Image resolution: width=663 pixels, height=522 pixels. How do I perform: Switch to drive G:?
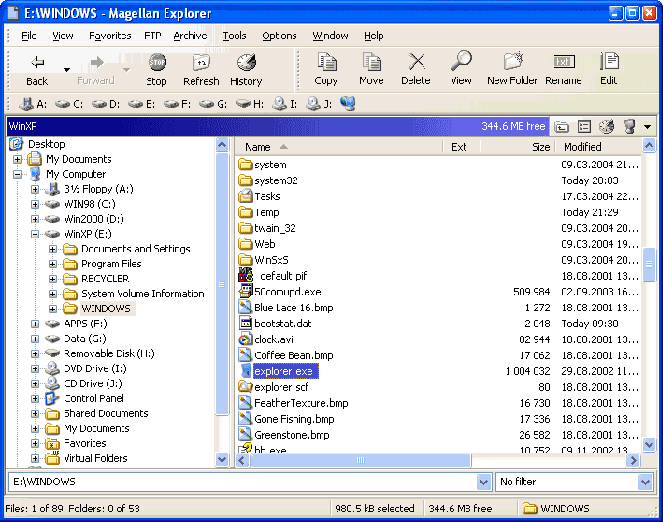(213, 104)
